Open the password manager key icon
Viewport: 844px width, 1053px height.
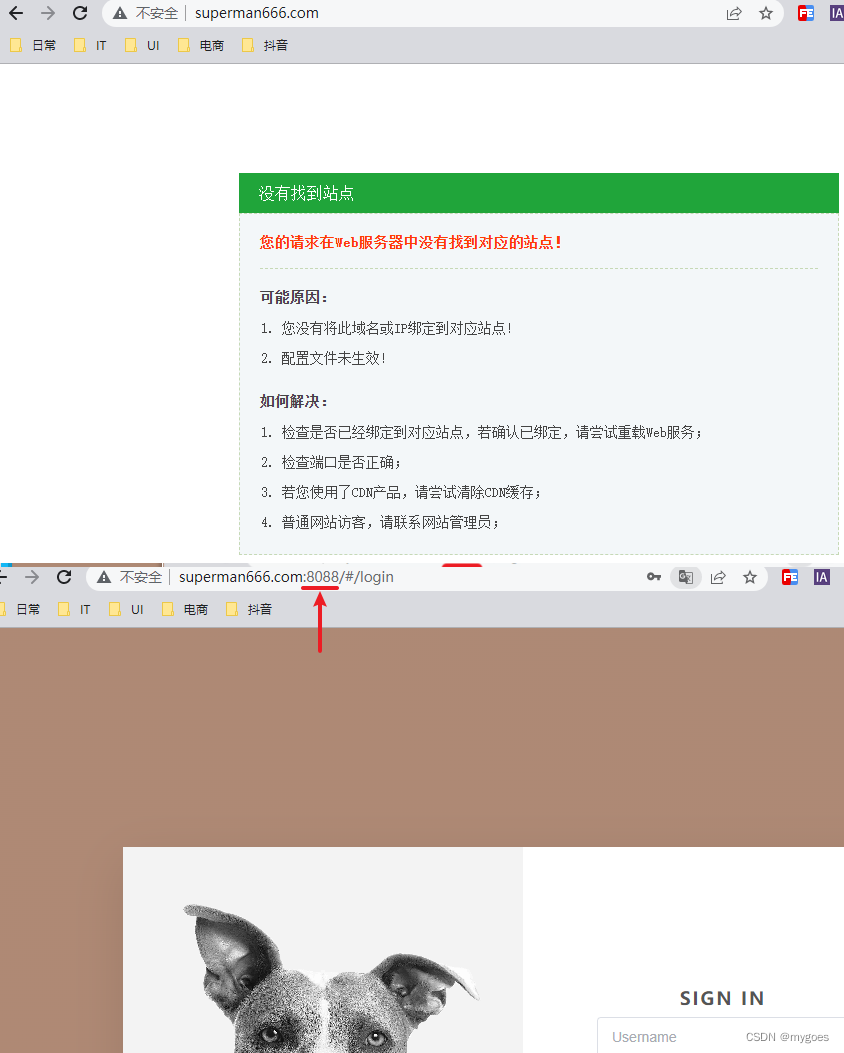(x=653, y=577)
